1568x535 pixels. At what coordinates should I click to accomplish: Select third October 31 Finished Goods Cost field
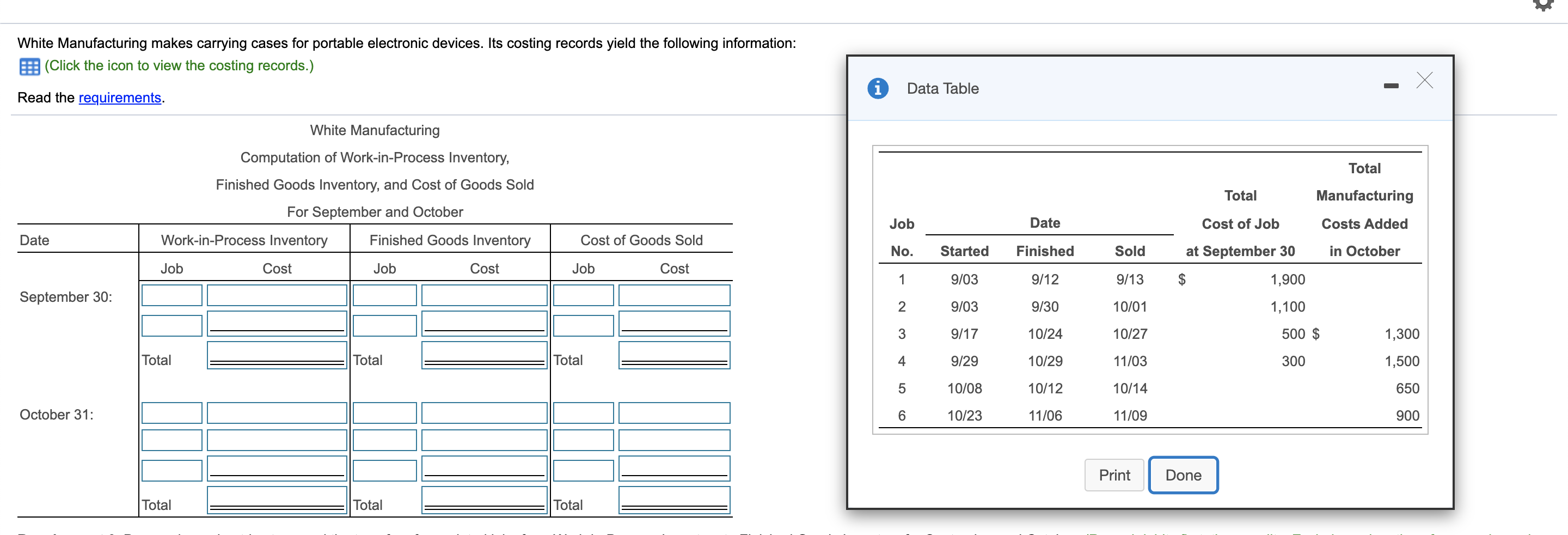485,469
